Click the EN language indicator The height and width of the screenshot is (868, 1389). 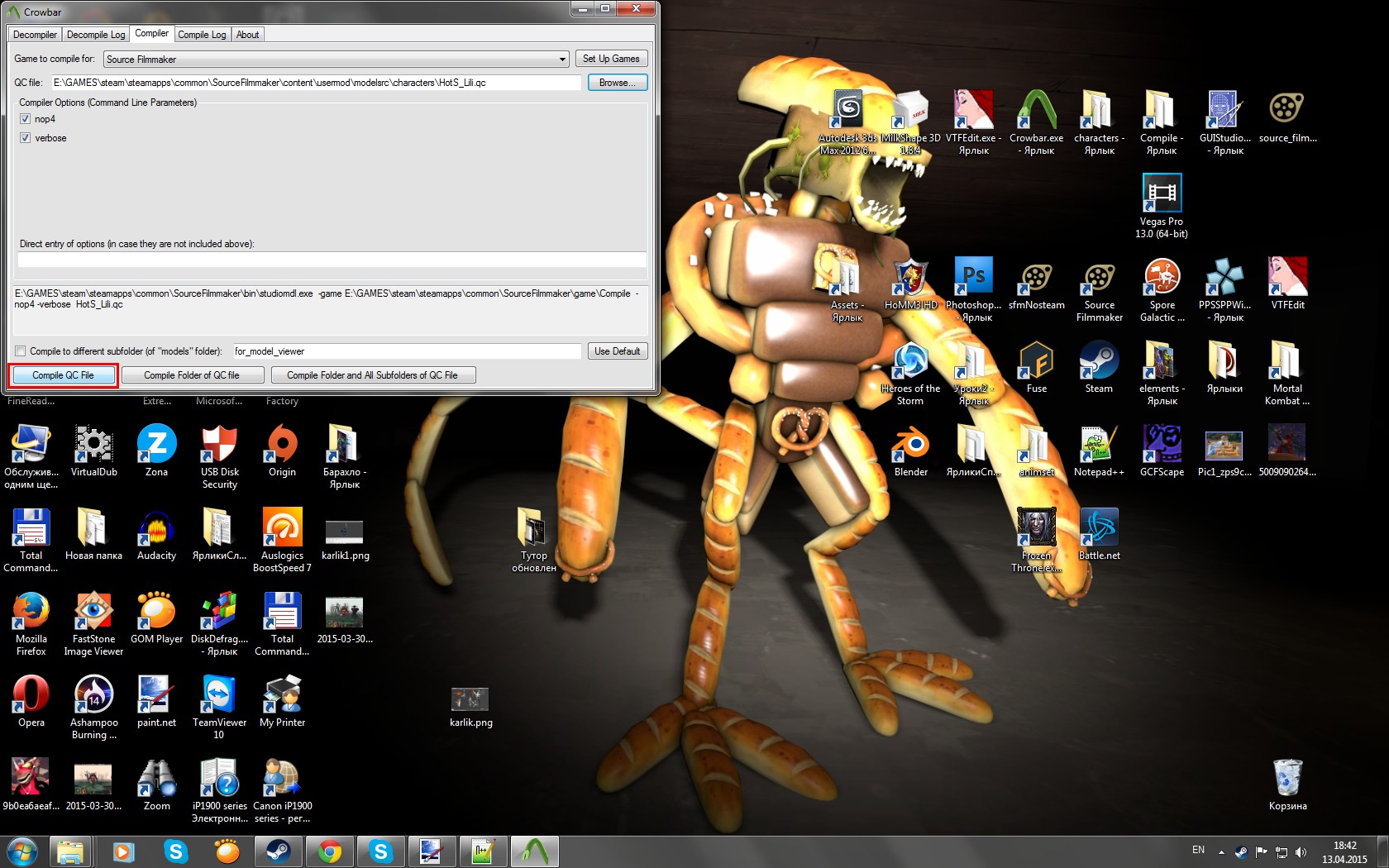click(x=1198, y=850)
